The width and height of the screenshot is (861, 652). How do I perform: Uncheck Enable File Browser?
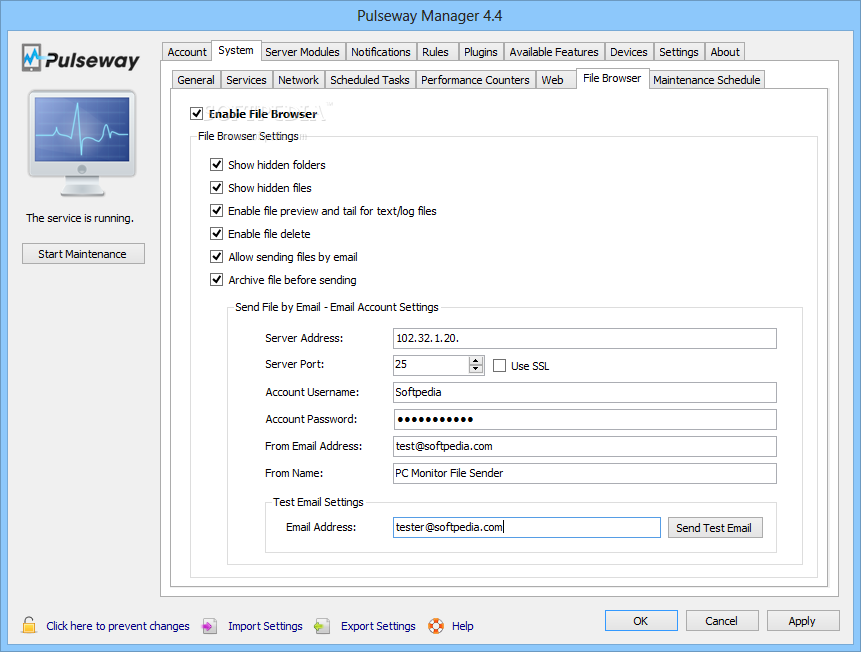[x=196, y=114]
